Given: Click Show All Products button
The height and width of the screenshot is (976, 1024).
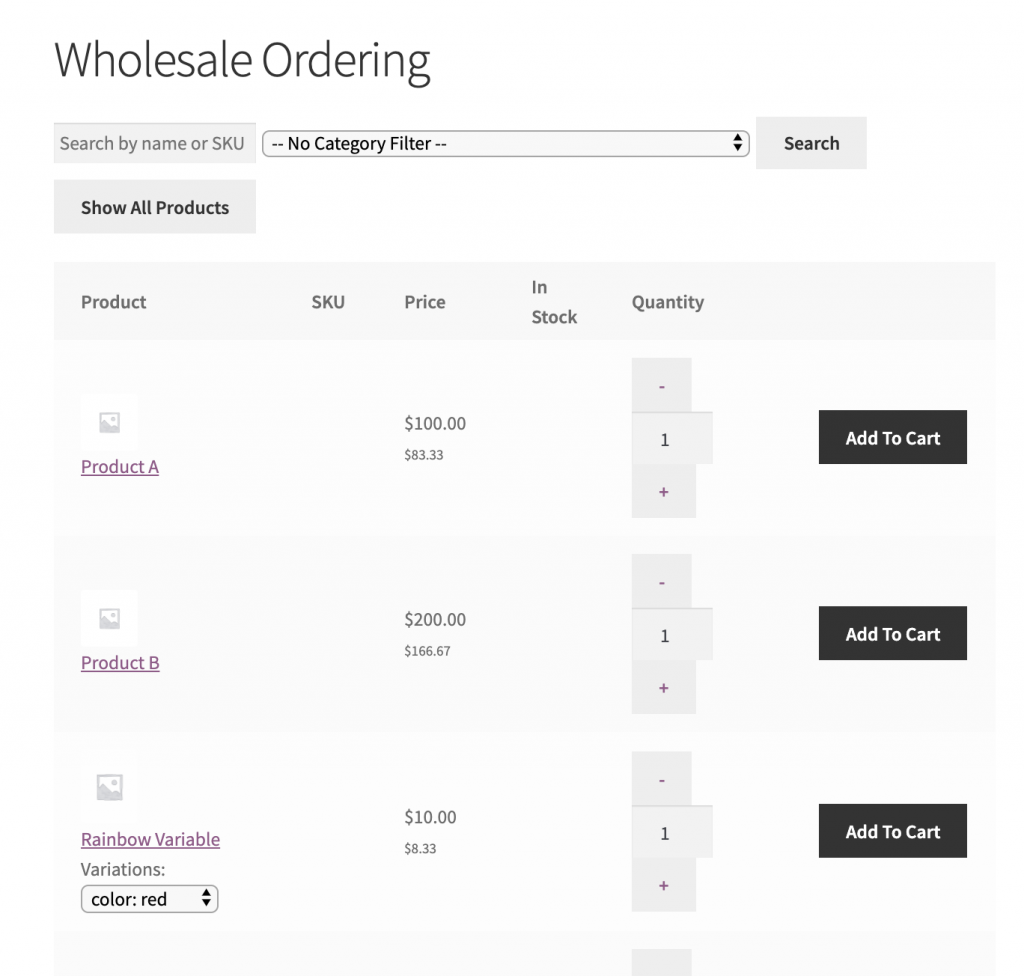Looking at the screenshot, I should tap(155, 207).
